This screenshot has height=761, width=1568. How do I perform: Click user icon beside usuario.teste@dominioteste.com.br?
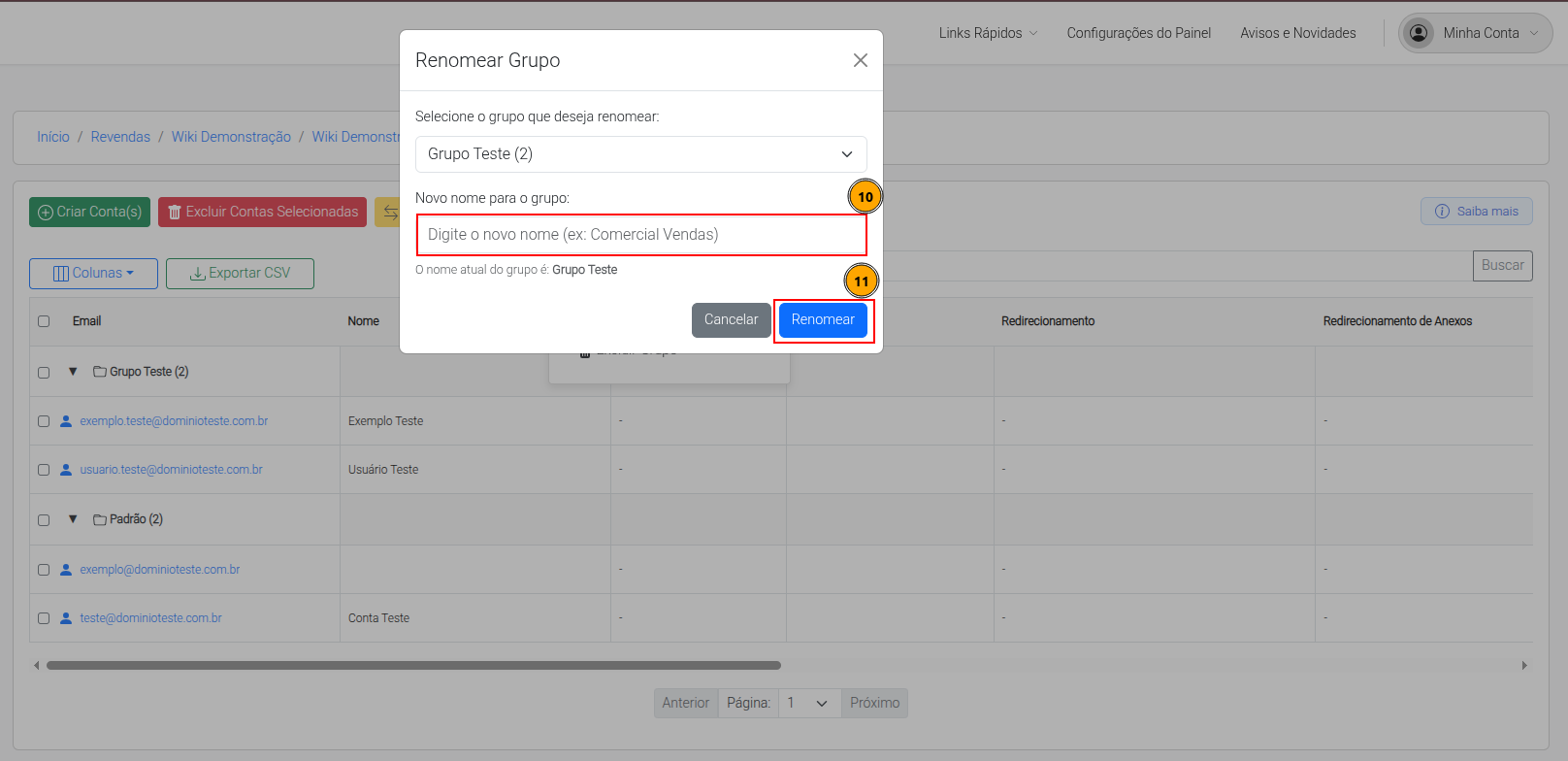coord(66,470)
